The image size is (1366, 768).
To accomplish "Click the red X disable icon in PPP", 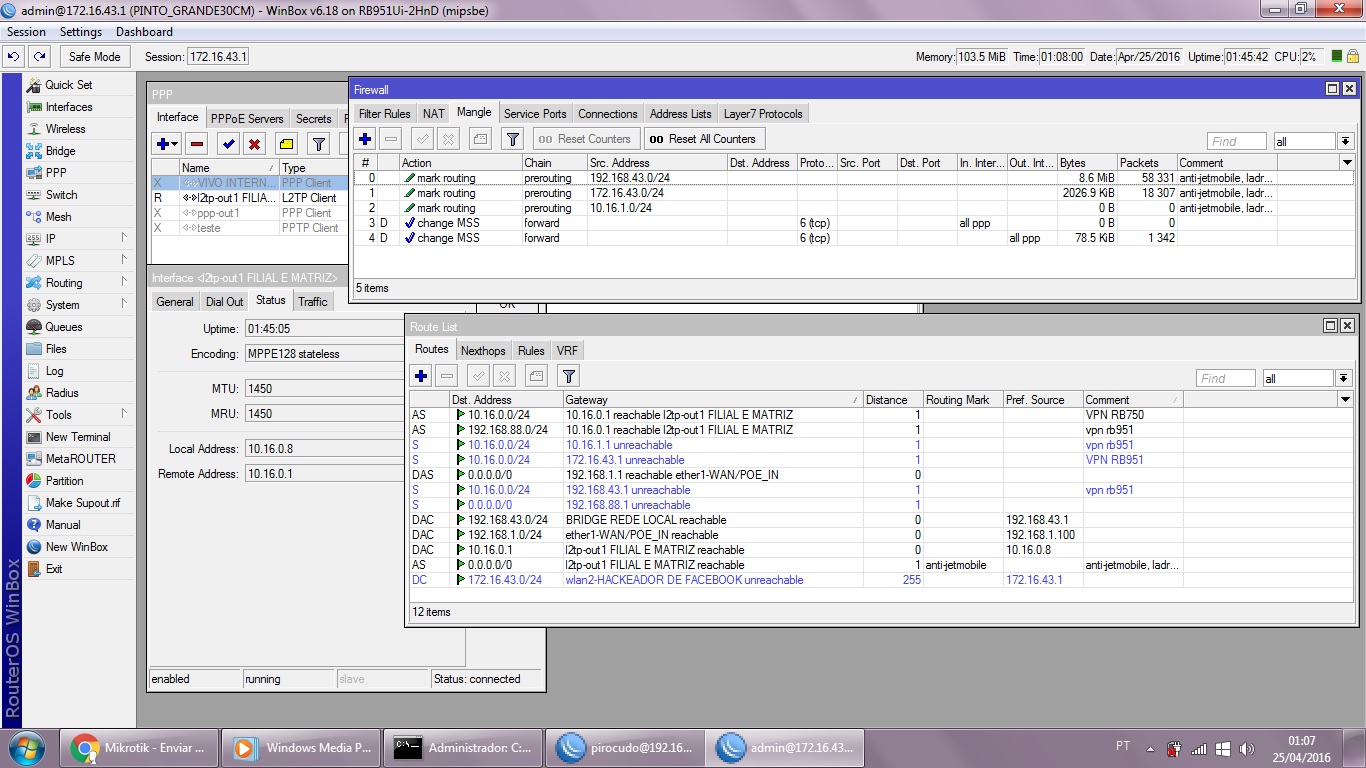I will (255, 144).
